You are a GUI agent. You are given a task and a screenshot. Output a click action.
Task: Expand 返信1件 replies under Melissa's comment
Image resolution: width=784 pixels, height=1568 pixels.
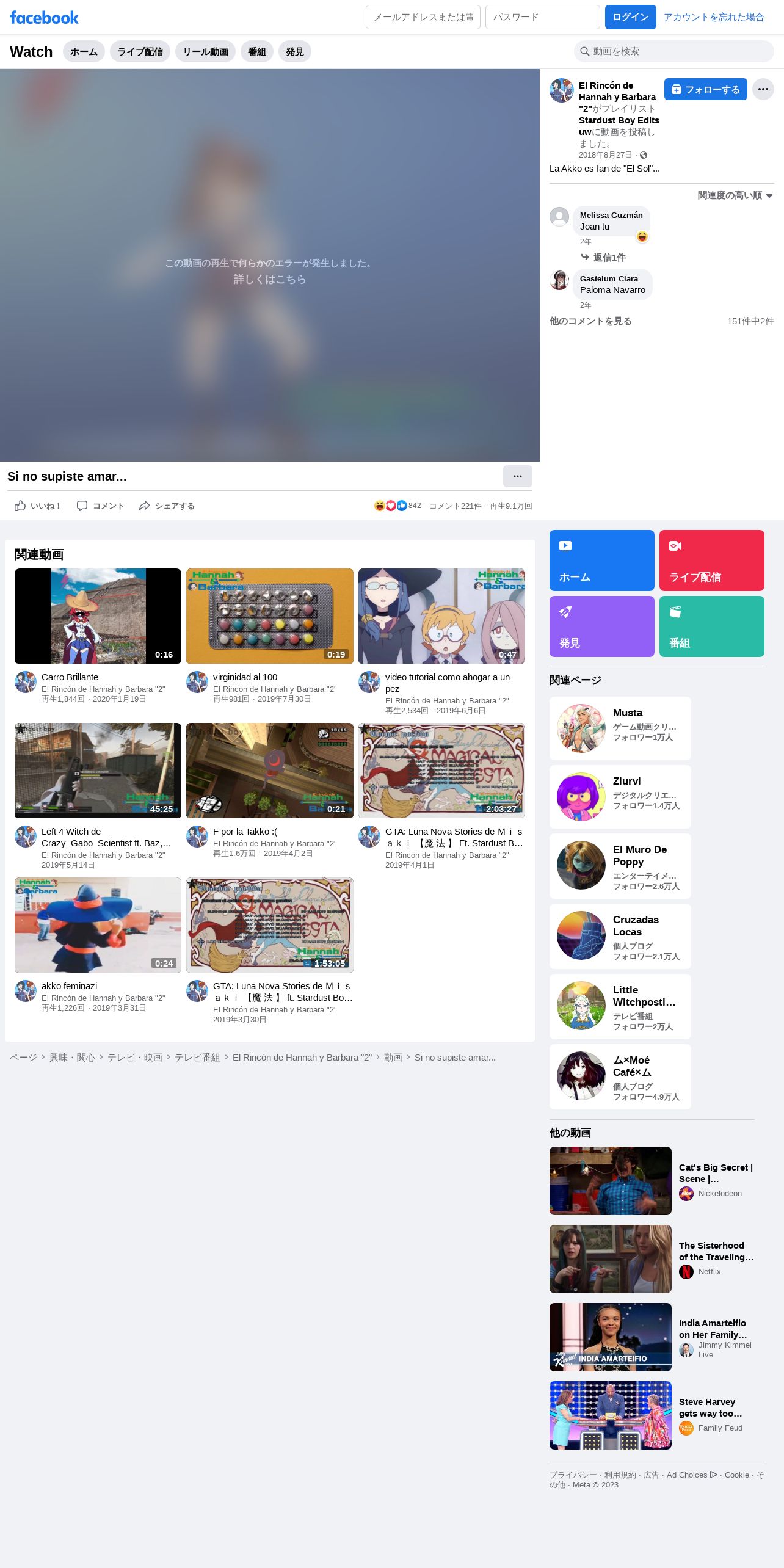pyautogui.click(x=603, y=258)
